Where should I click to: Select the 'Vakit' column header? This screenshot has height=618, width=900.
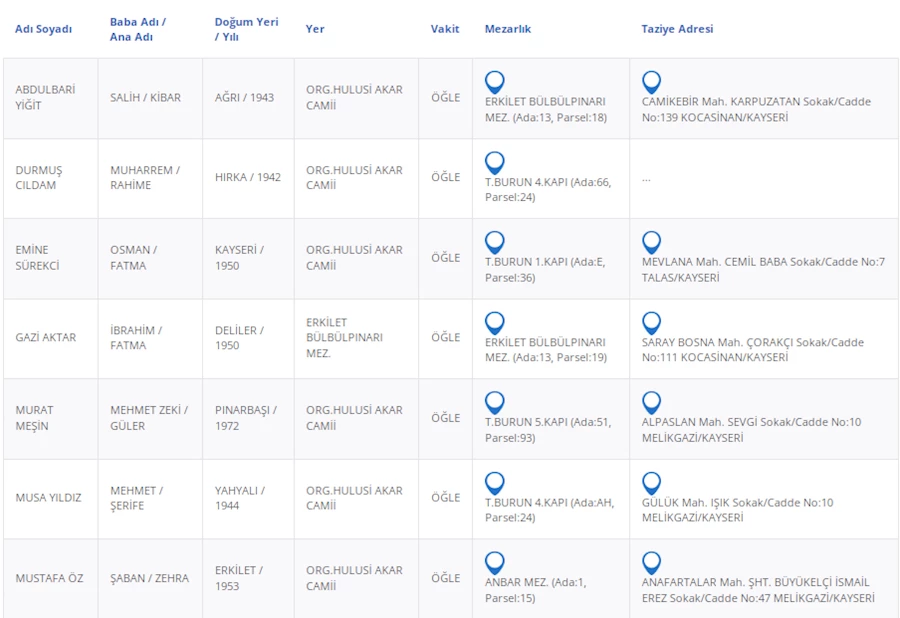(x=445, y=29)
